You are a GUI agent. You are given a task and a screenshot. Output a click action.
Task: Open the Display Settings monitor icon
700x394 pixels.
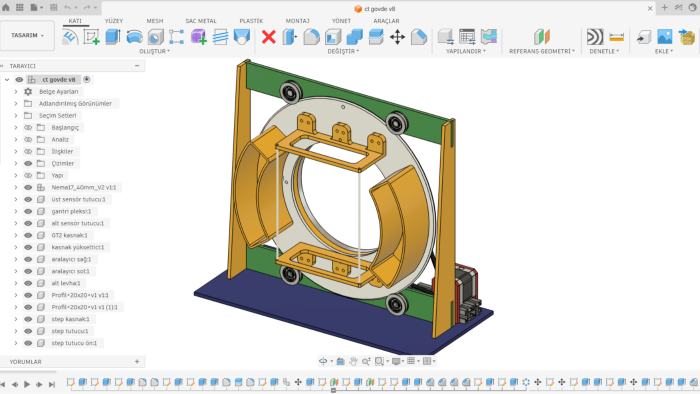point(396,361)
